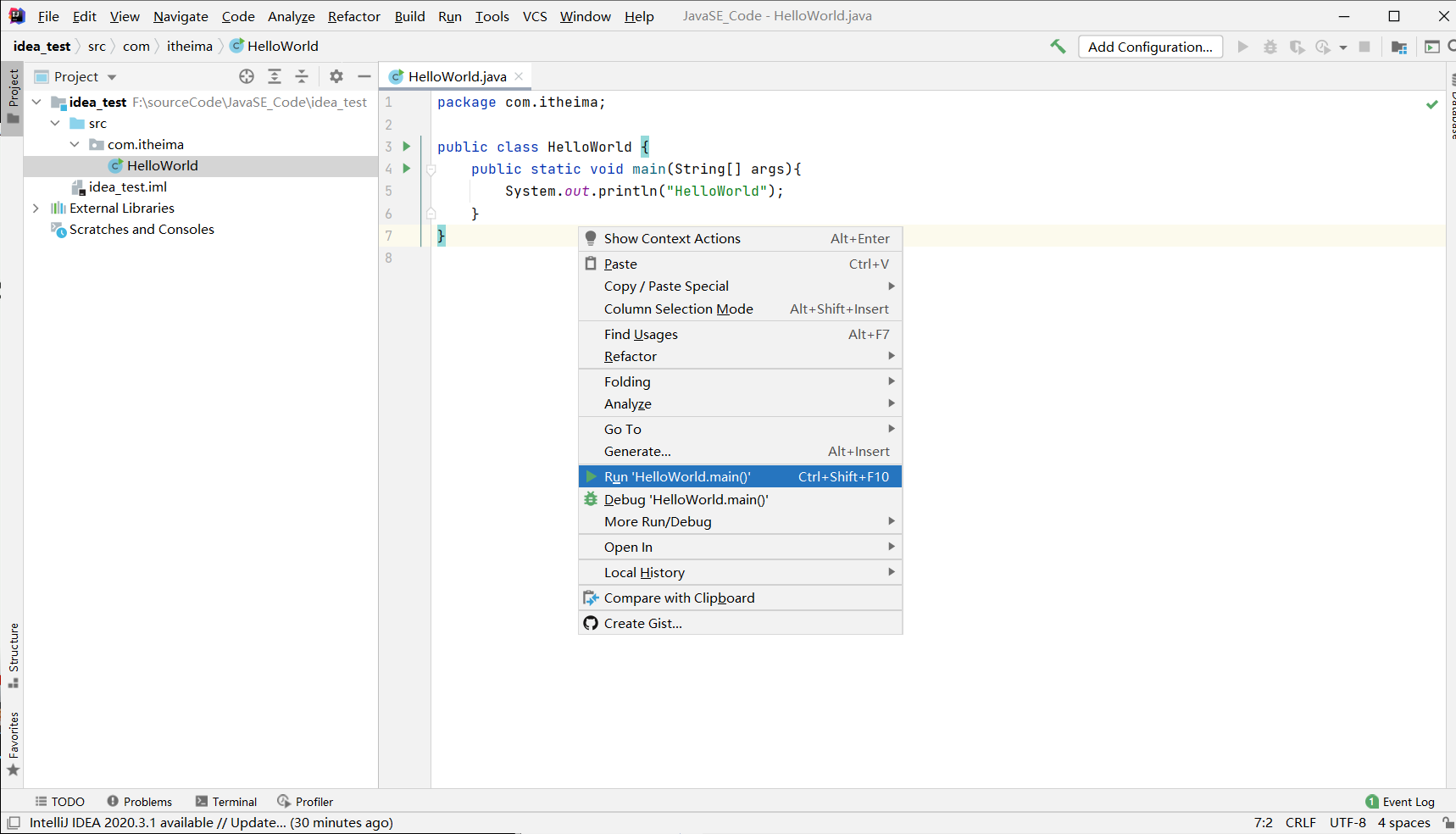Toggle Column Selection Mode in the context menu
The height and width of the screenshot is (834, 1456).
tap(740, 309)
